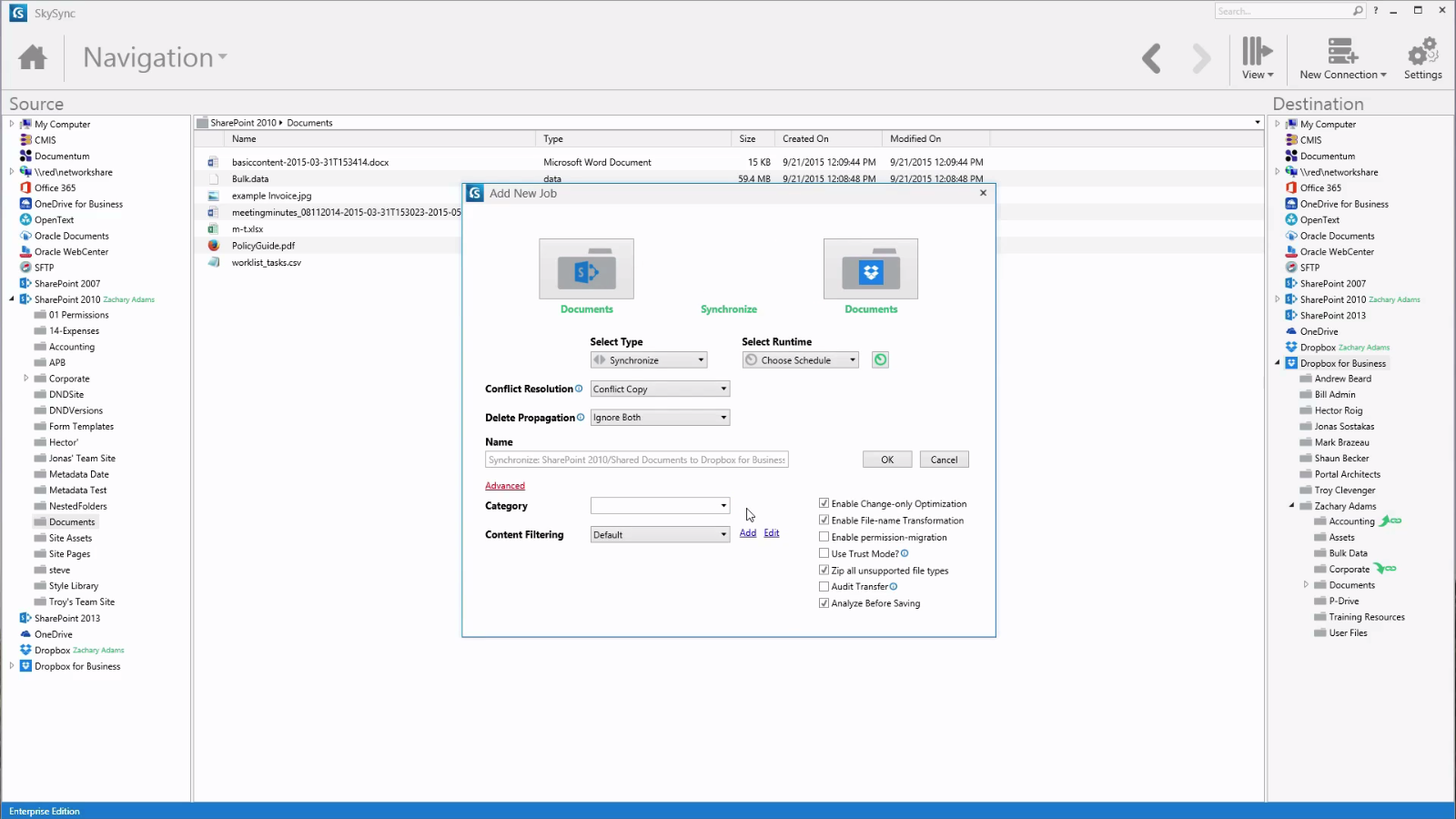This screenshot has height=819, width=1456.
Task: Open the Choose Schedule runtime dropdown
Action: (x=801, y=360)
